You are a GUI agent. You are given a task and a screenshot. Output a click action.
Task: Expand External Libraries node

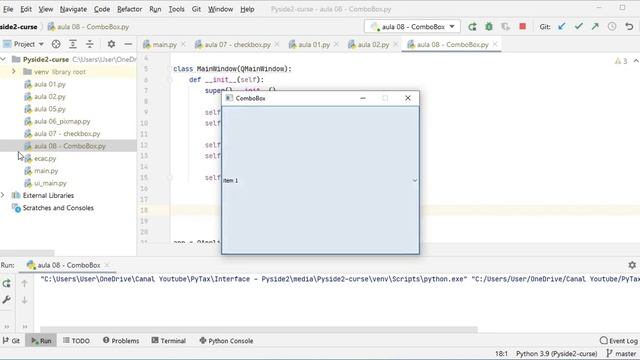pyautogui.click(x=3, y=195)
